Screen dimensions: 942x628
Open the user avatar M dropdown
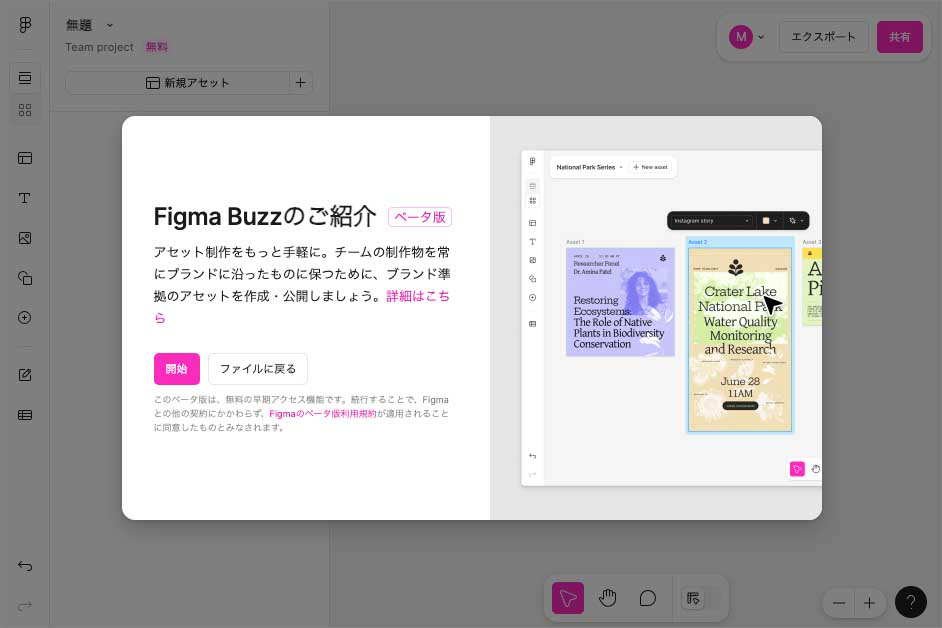tap(747, 37)
